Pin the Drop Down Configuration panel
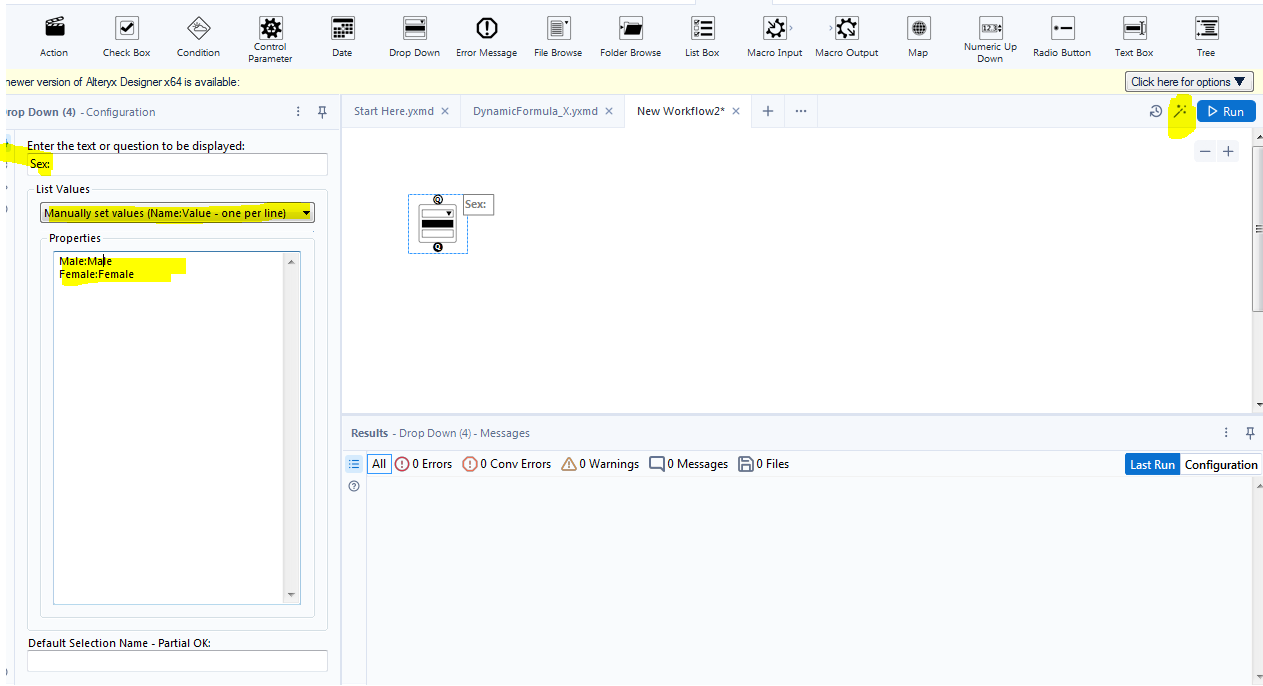This screenshot has width=1263, height=686. tap(322, 112)
